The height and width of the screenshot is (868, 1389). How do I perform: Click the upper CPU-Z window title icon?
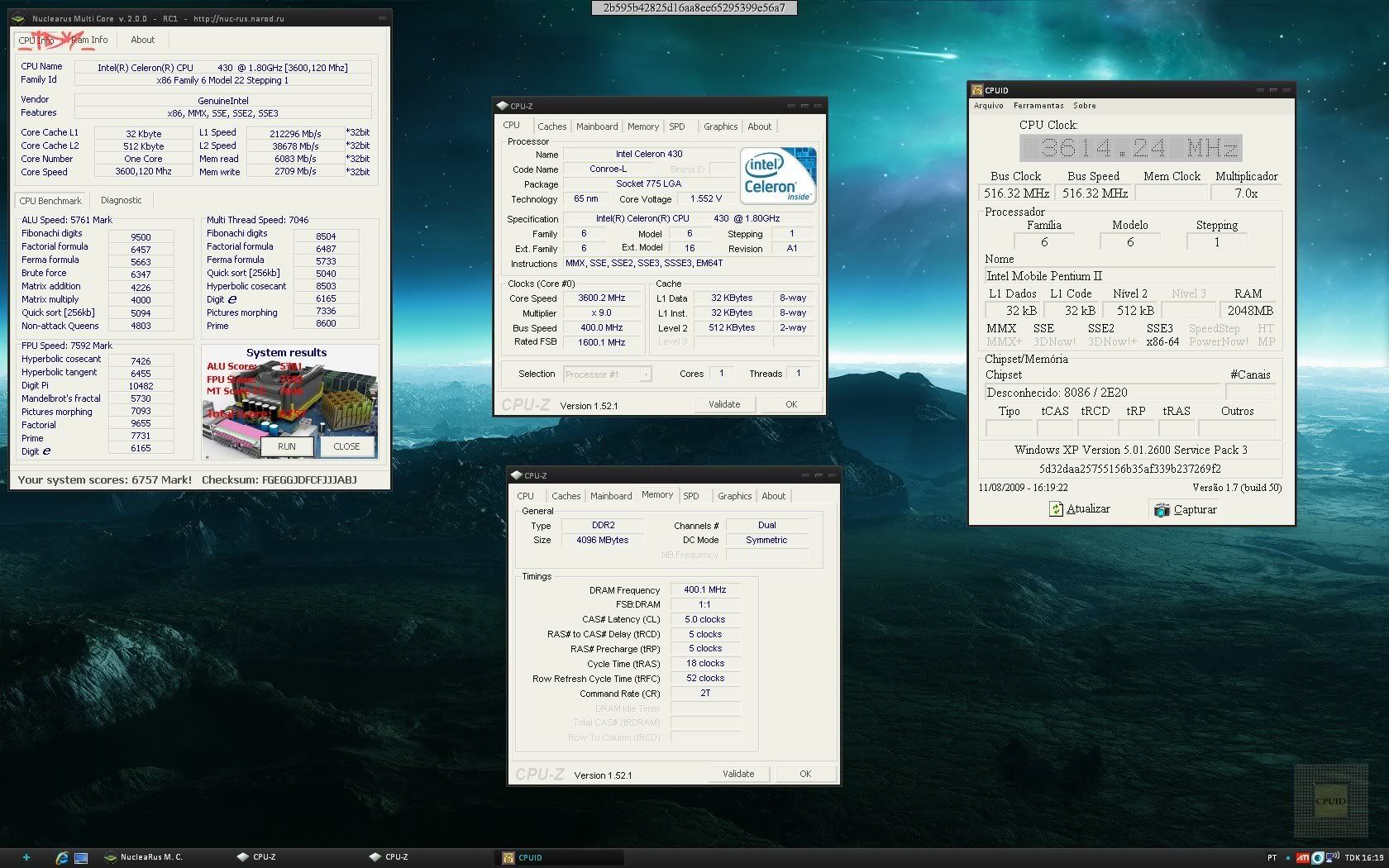tap(502, 106)
